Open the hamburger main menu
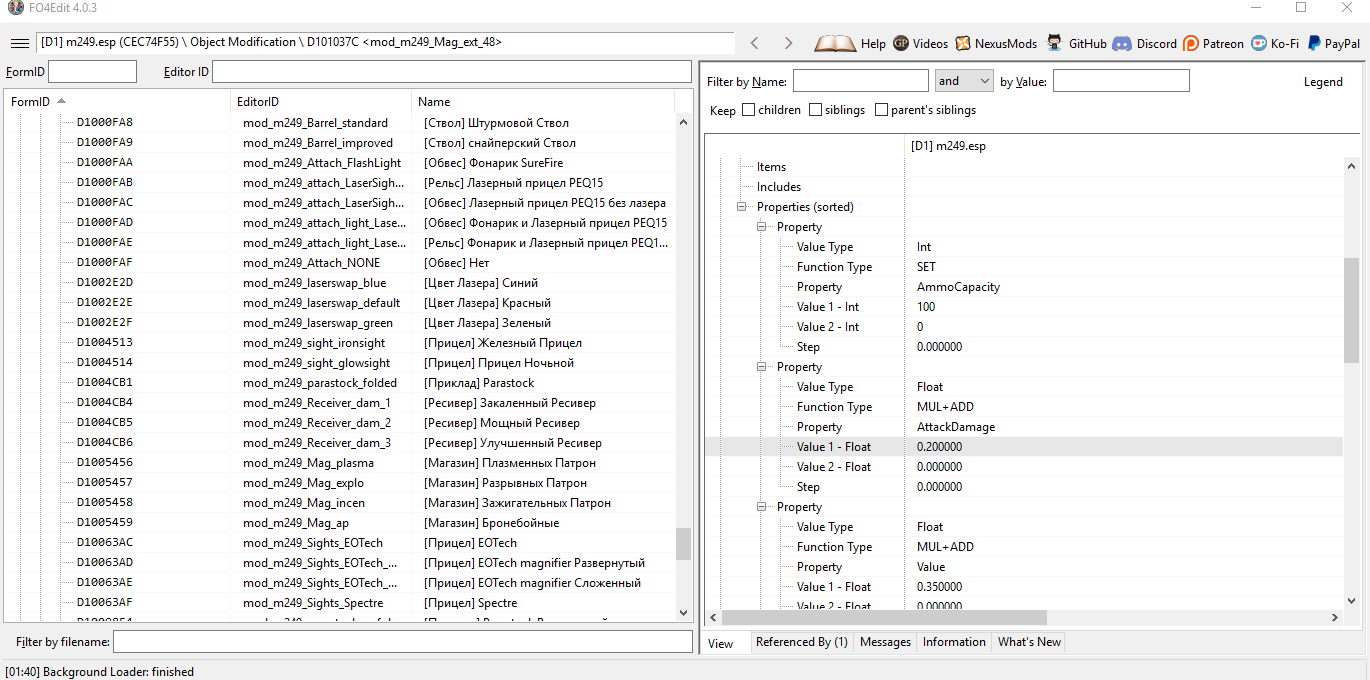 tap(19, 43)
